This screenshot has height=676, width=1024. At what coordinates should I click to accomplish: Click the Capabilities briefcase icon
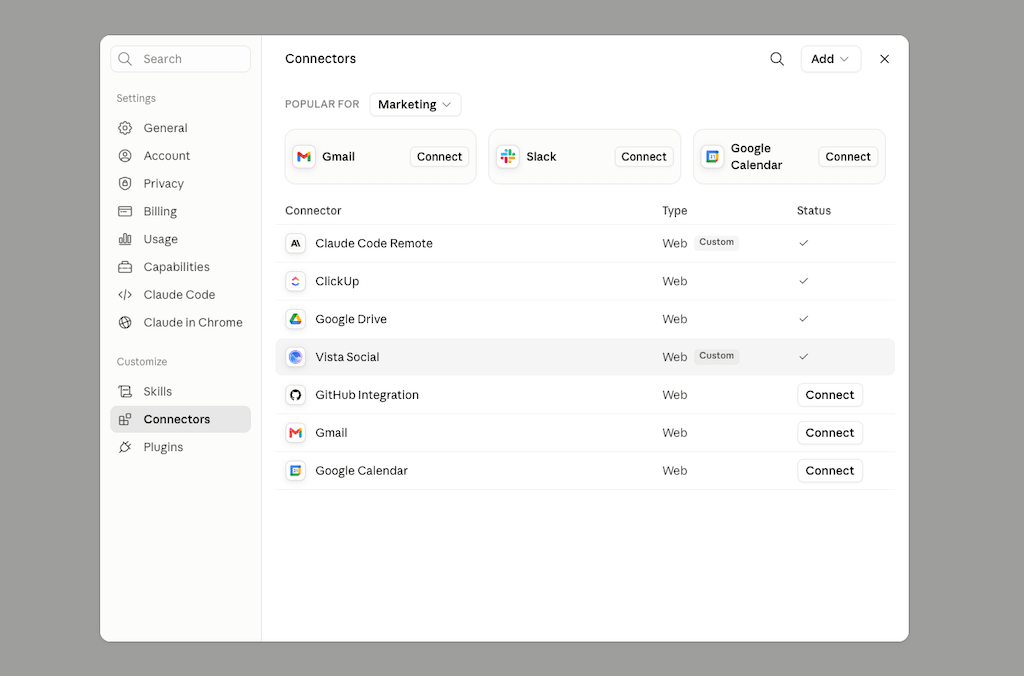125,266
